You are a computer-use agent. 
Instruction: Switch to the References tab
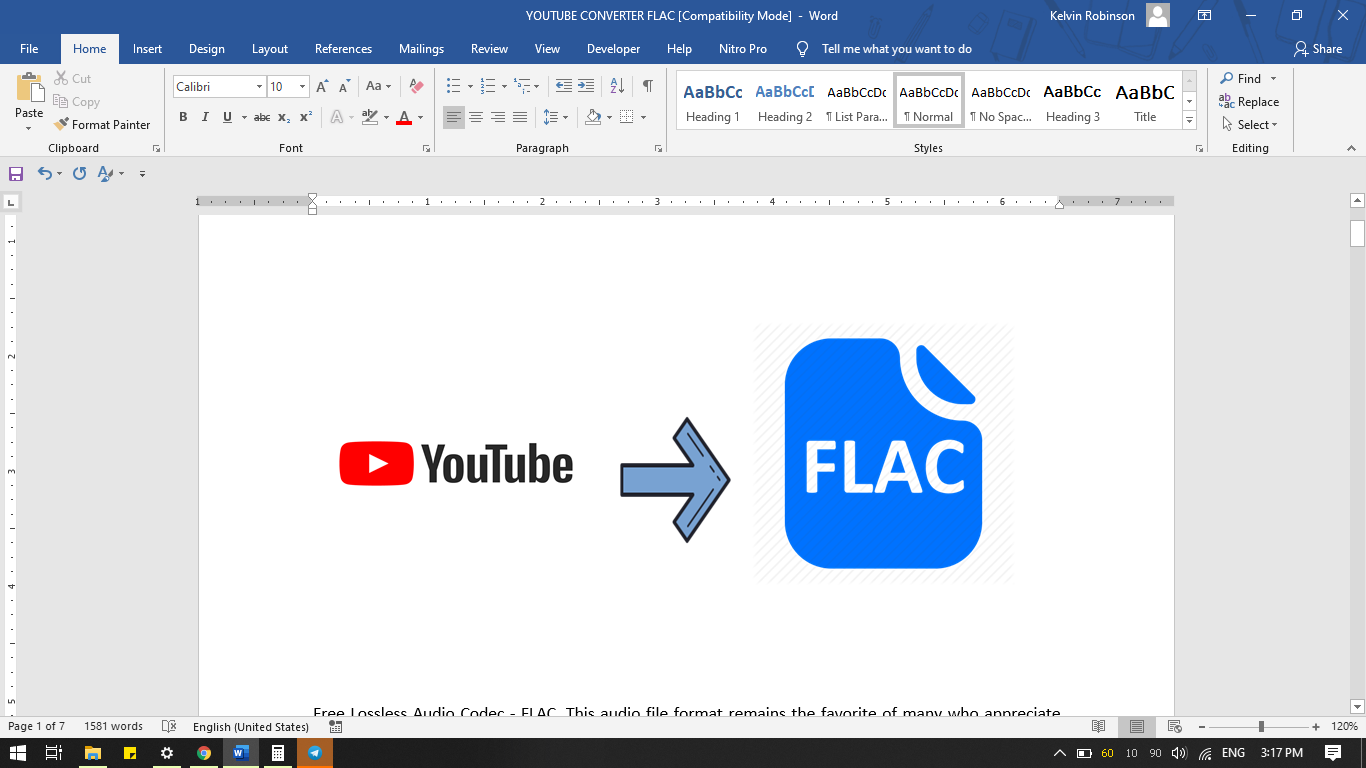coord(343,49)
